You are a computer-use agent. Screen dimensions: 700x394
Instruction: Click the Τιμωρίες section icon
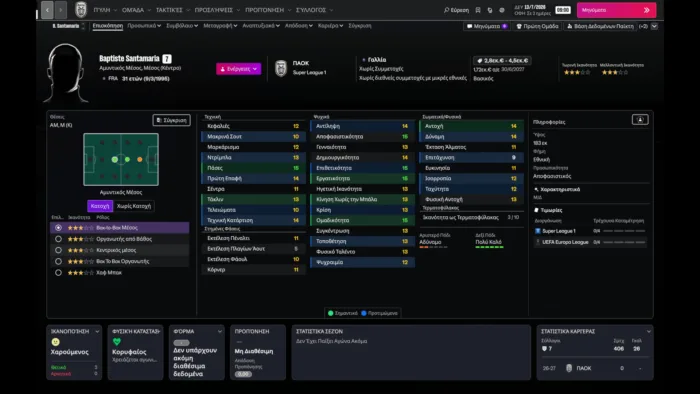pyautogui.click(x=536, y=210)
